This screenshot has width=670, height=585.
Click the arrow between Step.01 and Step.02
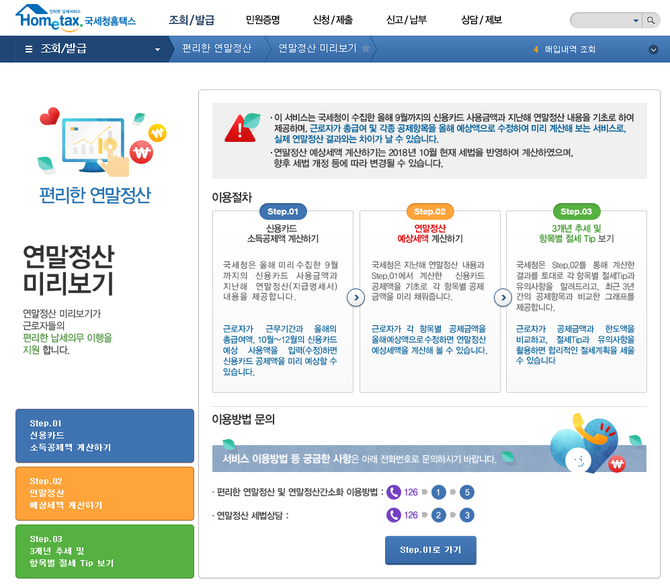click(x=354, y=297)
